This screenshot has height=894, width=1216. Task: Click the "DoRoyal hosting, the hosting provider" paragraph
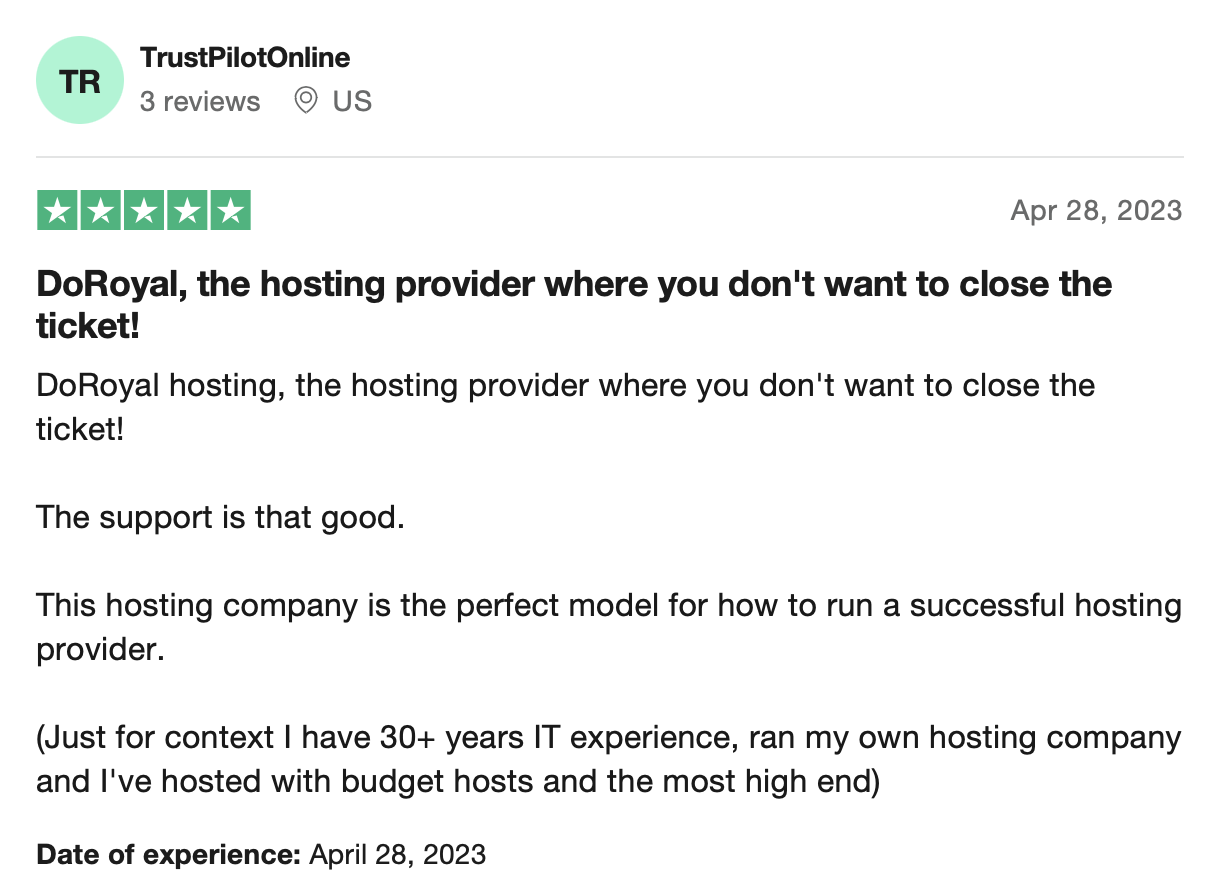[566, 407]
